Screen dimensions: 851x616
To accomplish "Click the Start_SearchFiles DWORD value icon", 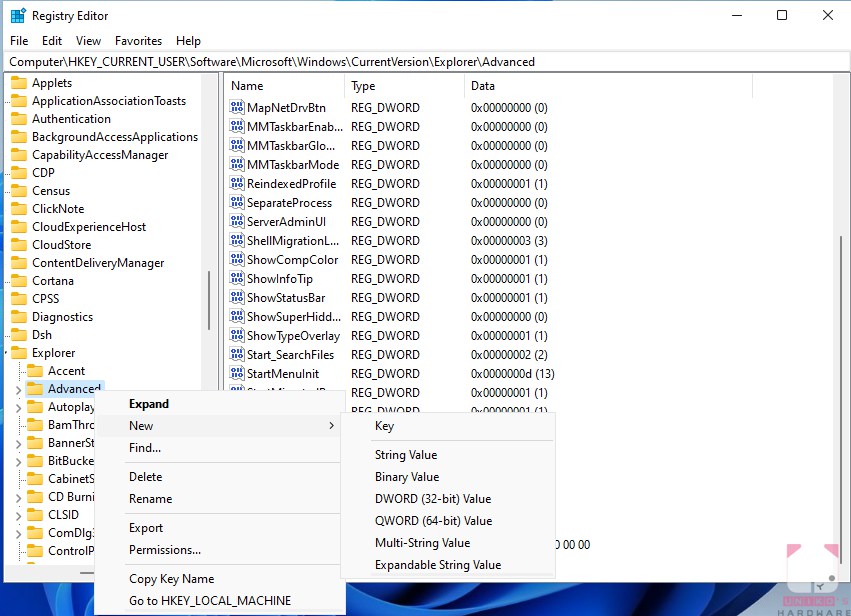I will point(237,354).
